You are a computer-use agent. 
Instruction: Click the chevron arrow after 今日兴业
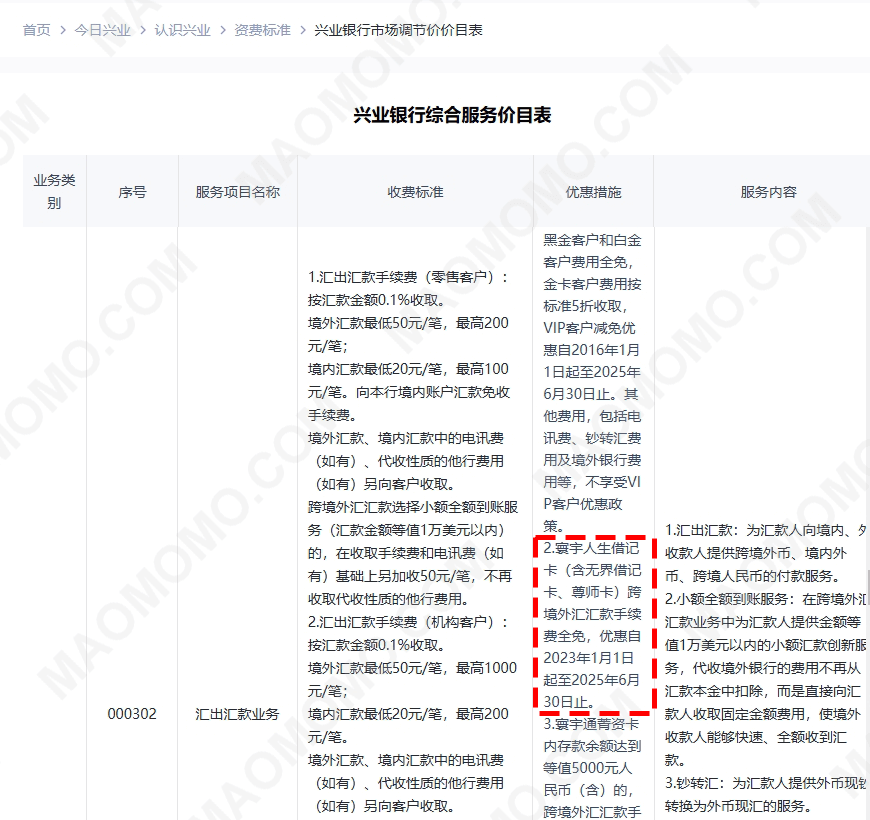[x=142, y=30]
